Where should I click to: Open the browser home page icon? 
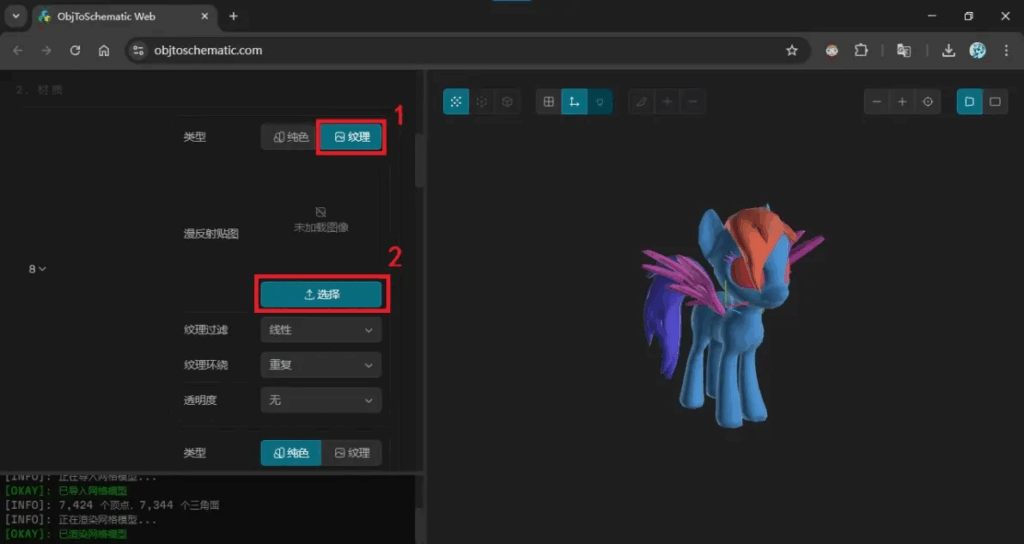click(104, 50)
